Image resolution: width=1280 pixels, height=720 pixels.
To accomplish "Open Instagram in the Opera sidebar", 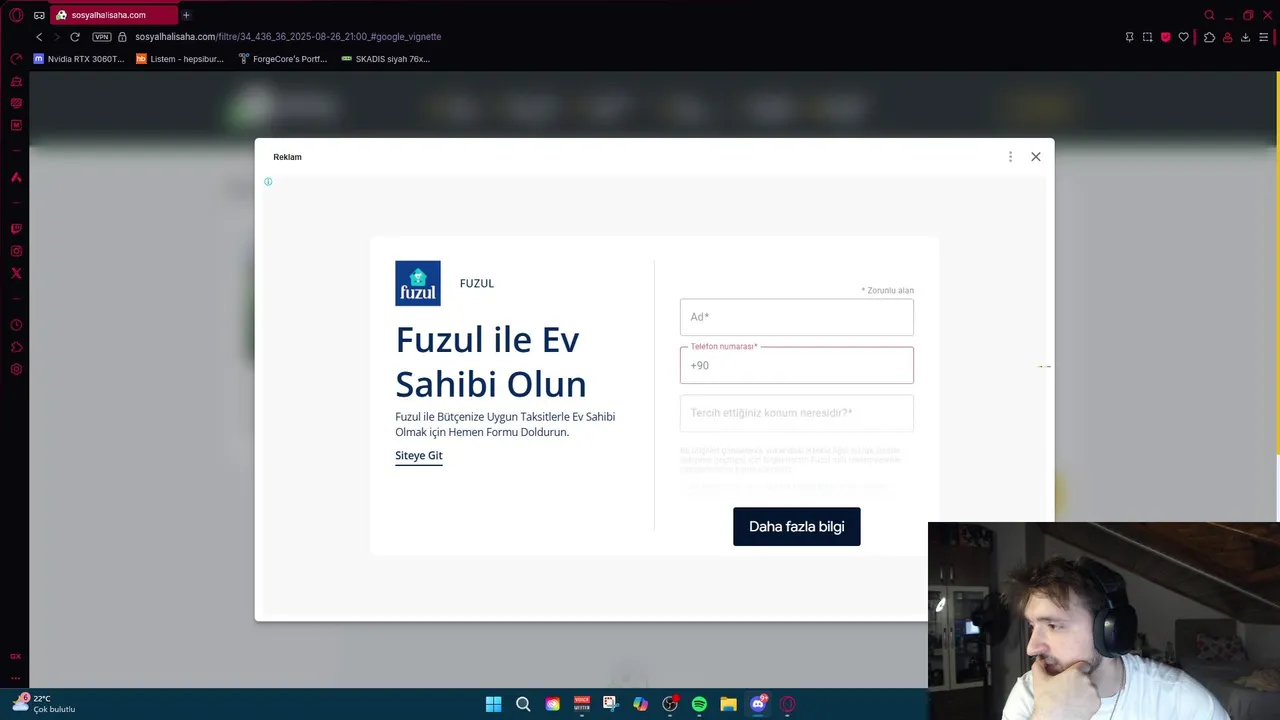I will tap(16, 251).
